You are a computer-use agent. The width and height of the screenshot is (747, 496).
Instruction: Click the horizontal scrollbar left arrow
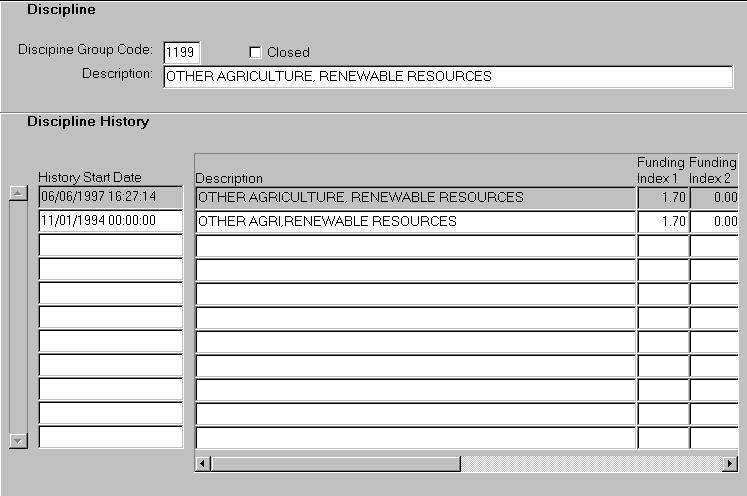coord(203,464)
